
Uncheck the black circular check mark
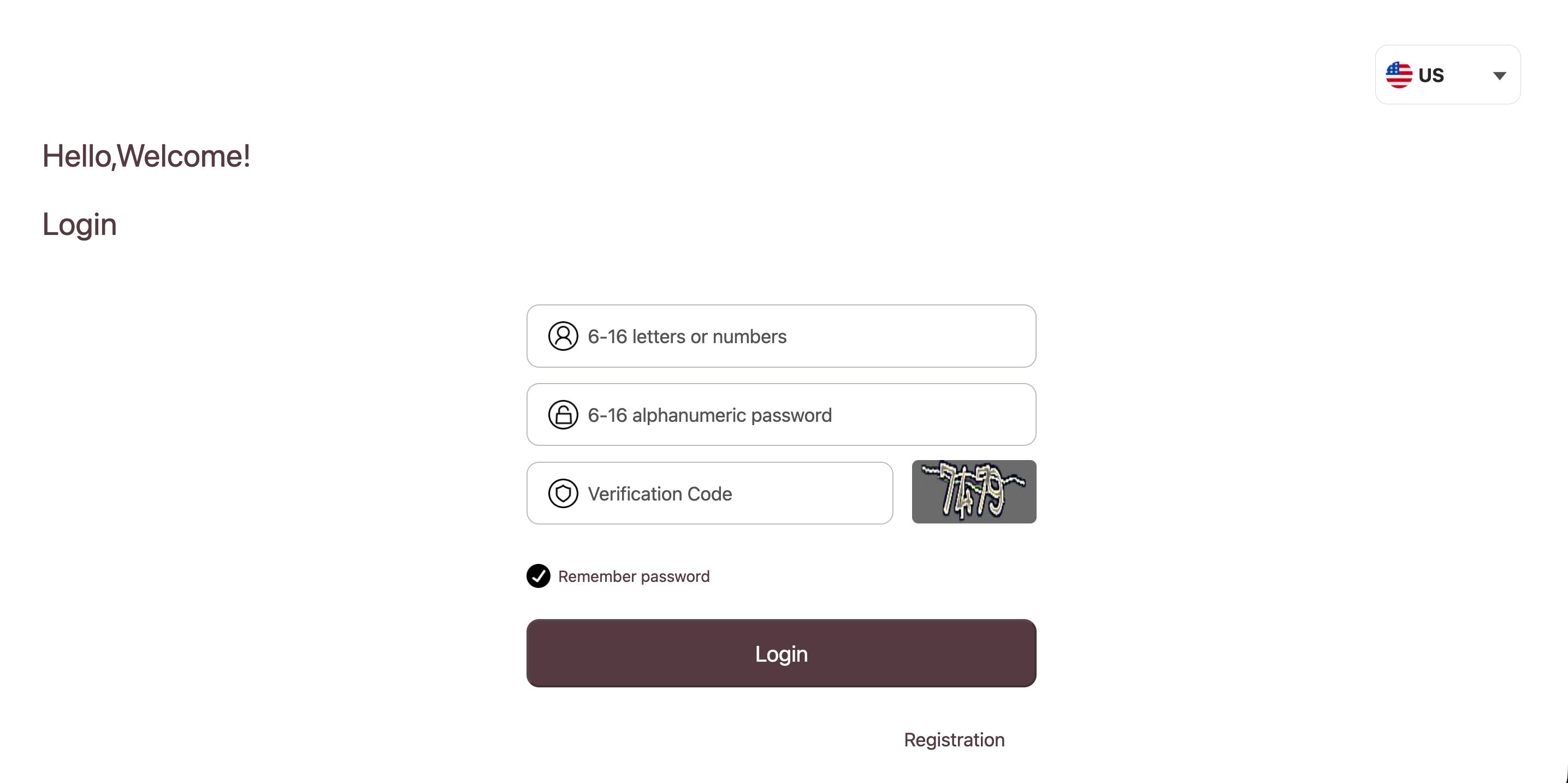tap(539, 576)
